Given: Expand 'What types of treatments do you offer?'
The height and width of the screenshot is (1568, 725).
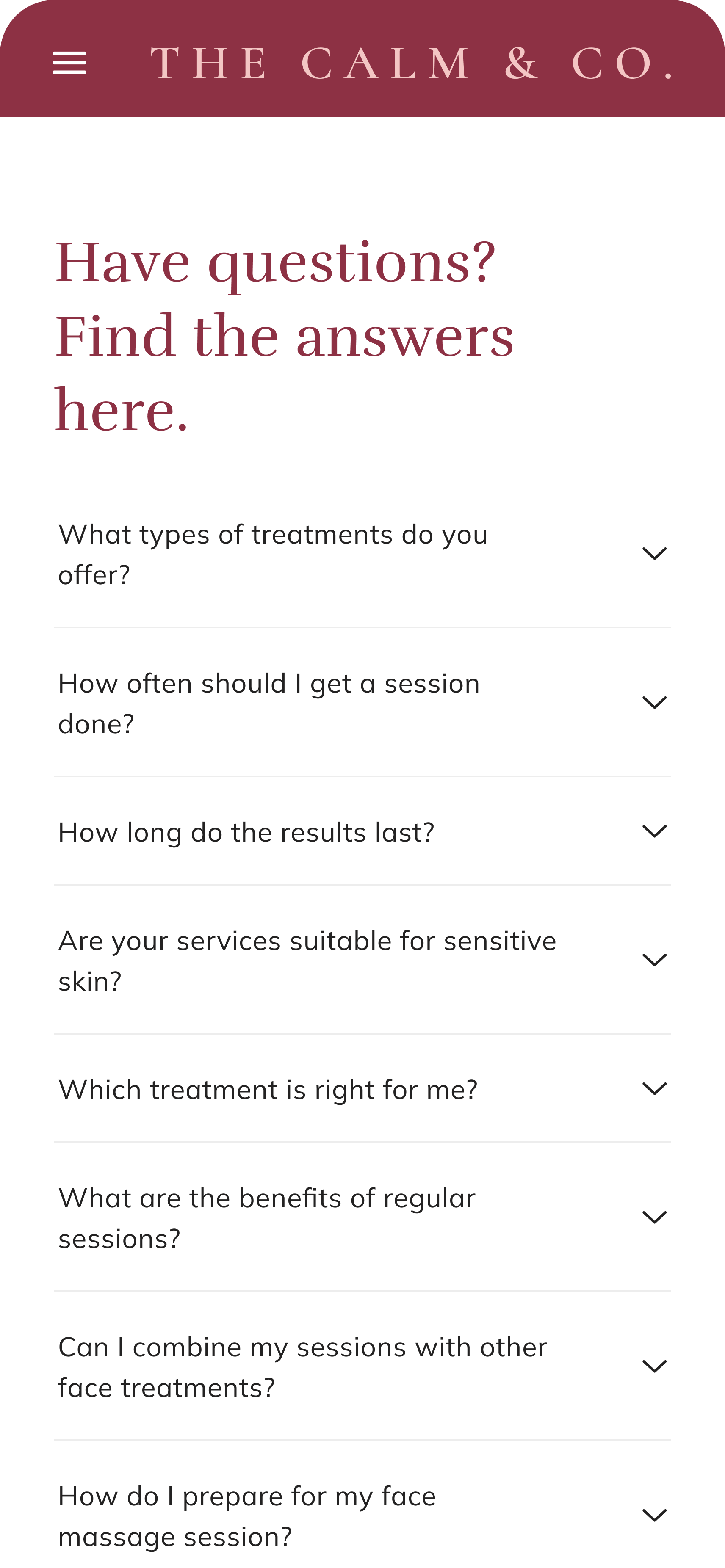Looking at the screenshot, I should (x=273, y=554).
